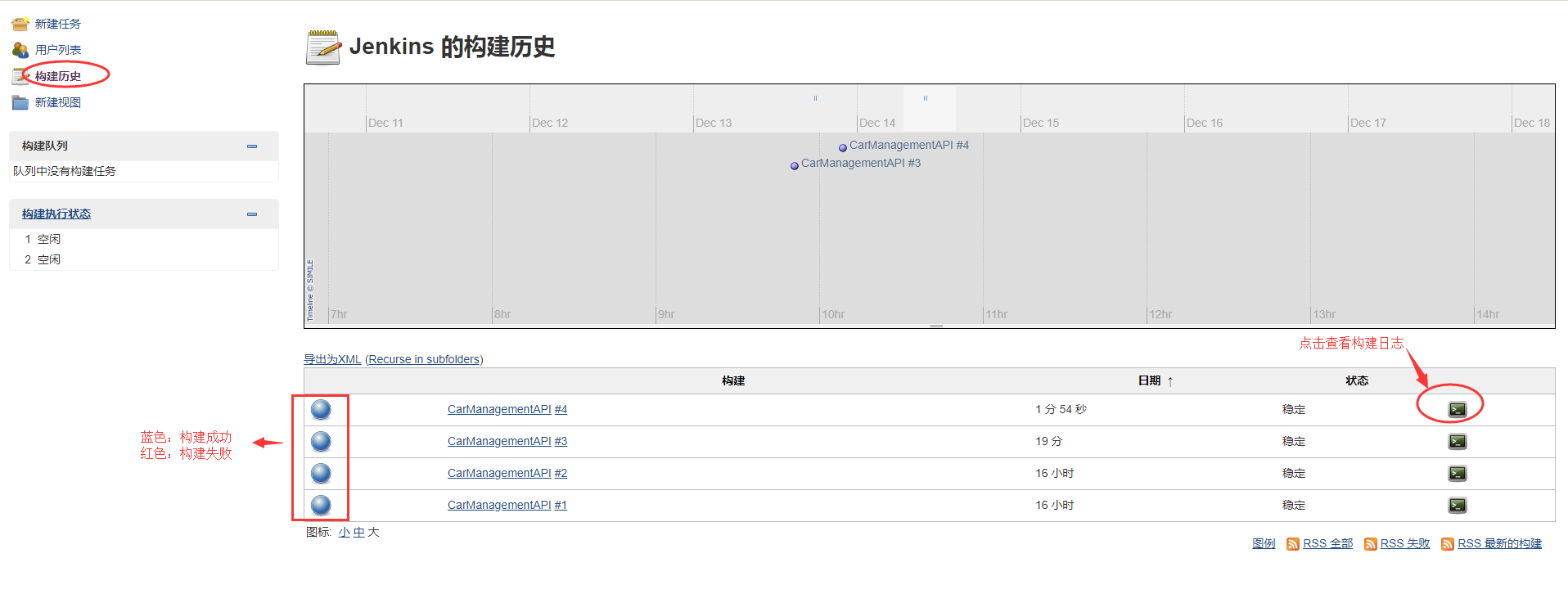This screenshot has height=594, width=1568.
Task: Click the 10hr label on the timeline
Action: tap(833, 314)
